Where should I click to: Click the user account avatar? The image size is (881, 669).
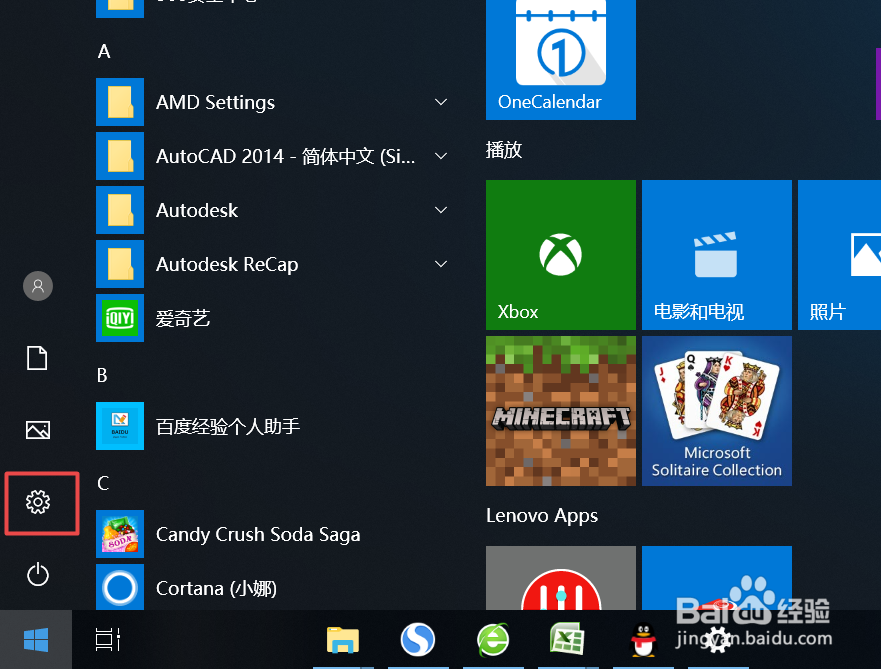click(x=38, y=286)
